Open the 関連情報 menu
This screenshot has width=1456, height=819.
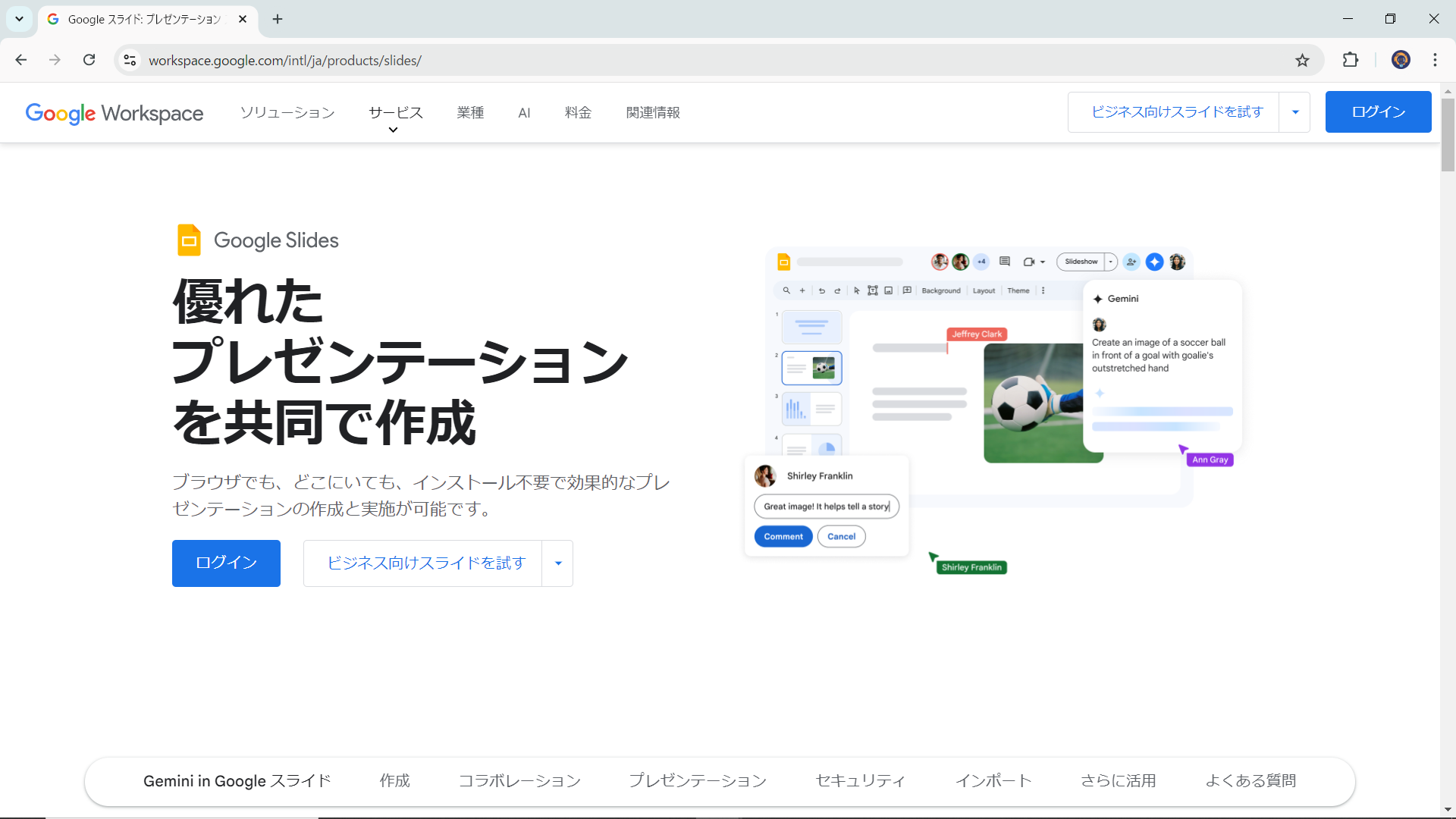click(653, 112)
